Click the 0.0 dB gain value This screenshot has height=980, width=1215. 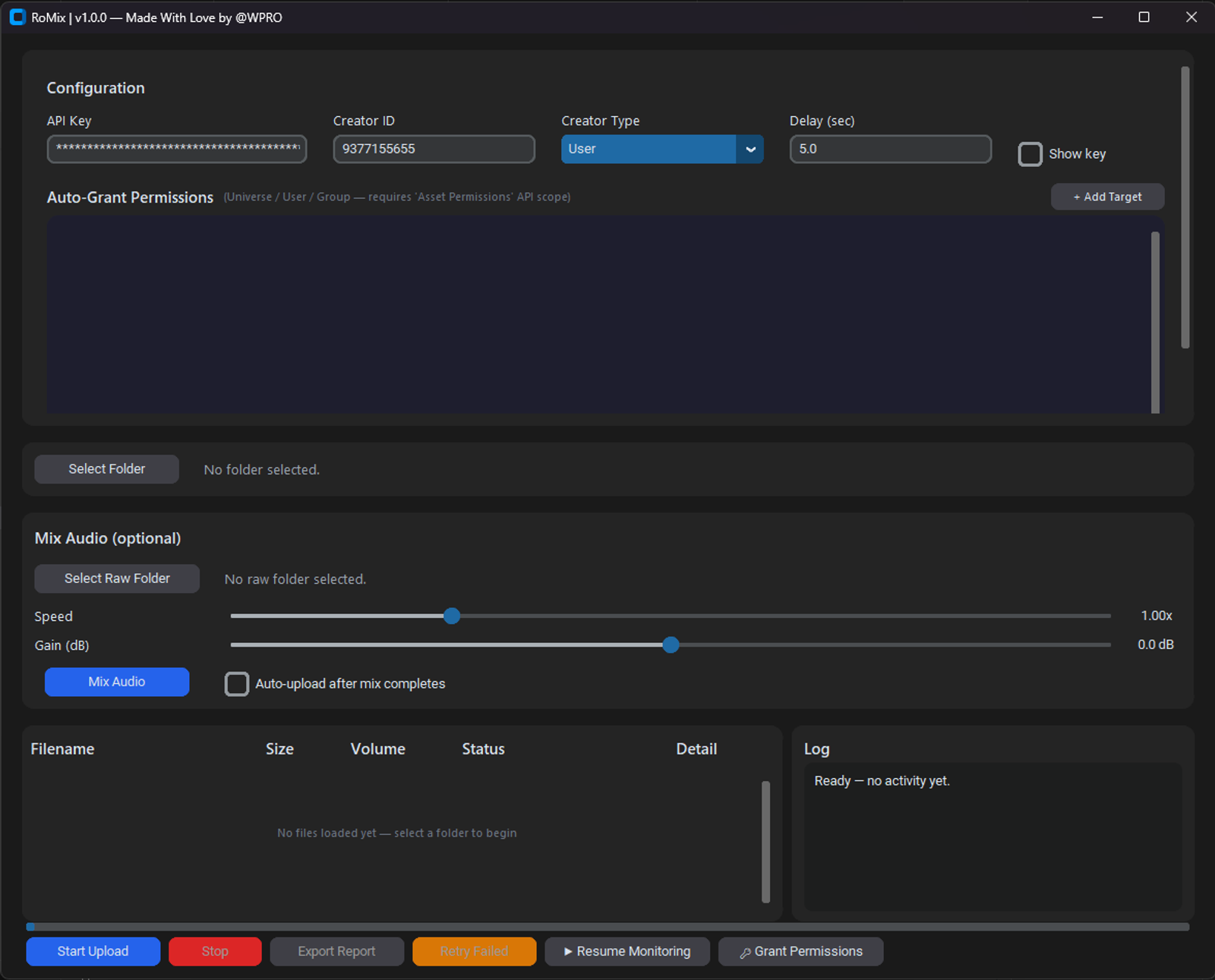pyautogui.click(x=1155, y=644)
